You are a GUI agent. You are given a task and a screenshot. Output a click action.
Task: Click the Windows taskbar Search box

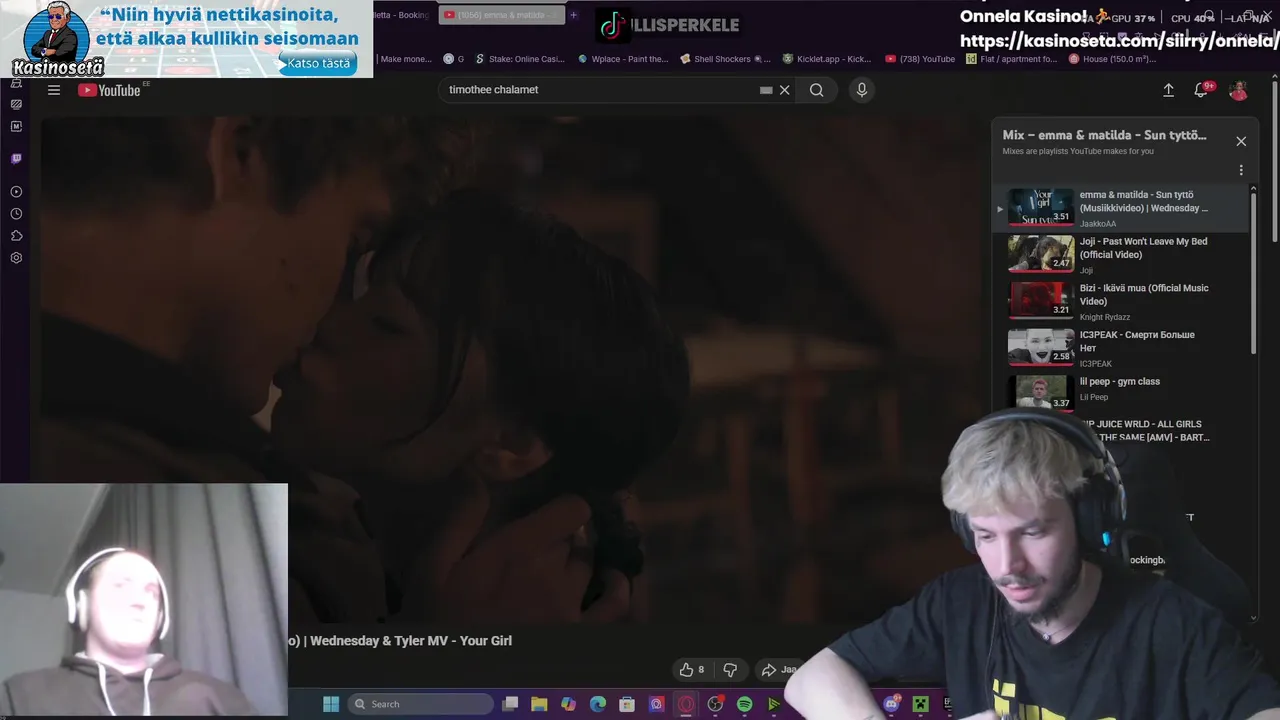tap(419, 704)
